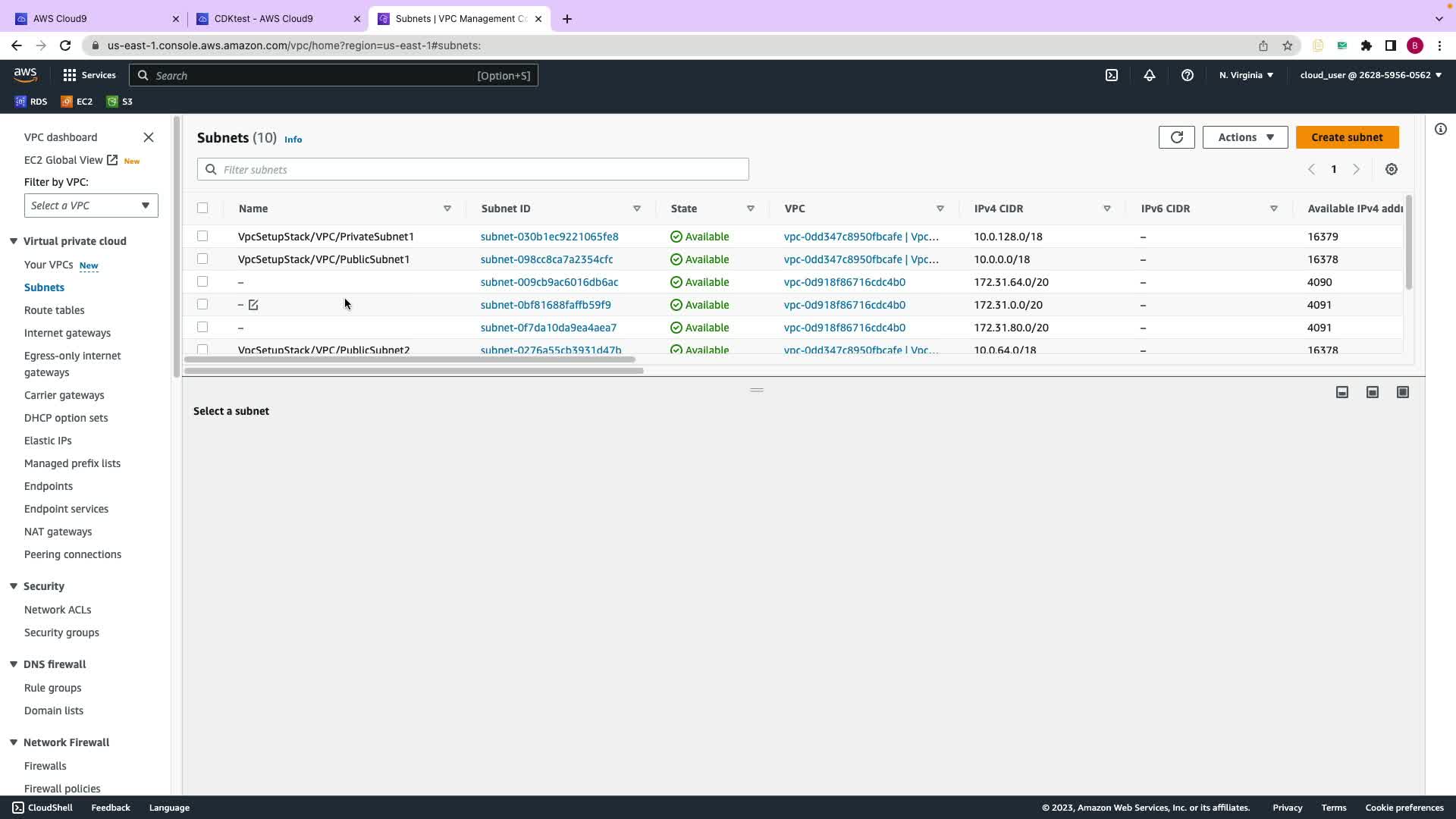This screenshot has height=819, width=1456.
Task: Open Route tables in the sidebar
Action: pyautogui.click(x=55, y=310)
